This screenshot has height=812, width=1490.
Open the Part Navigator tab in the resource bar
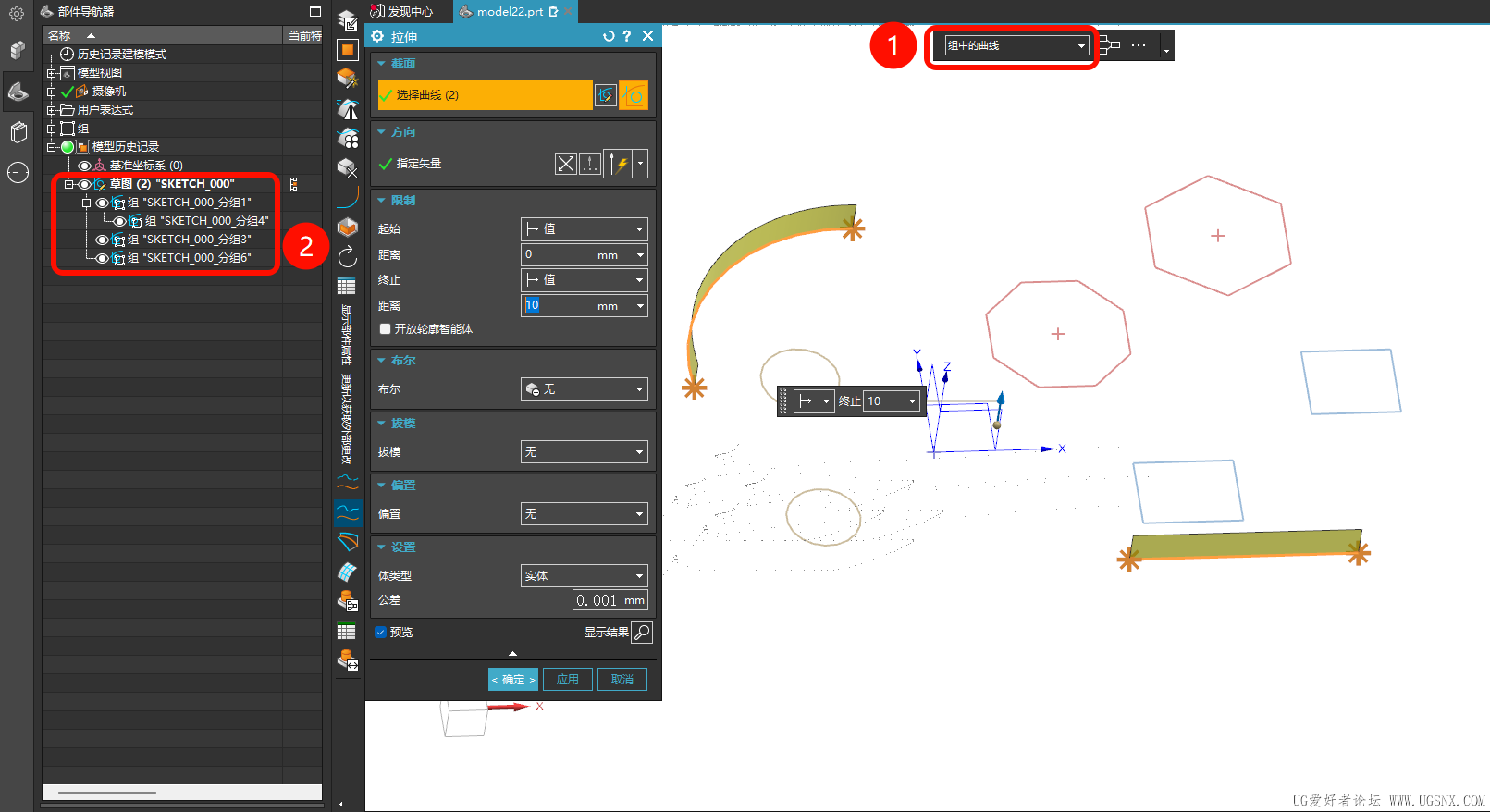click(18, 91)
